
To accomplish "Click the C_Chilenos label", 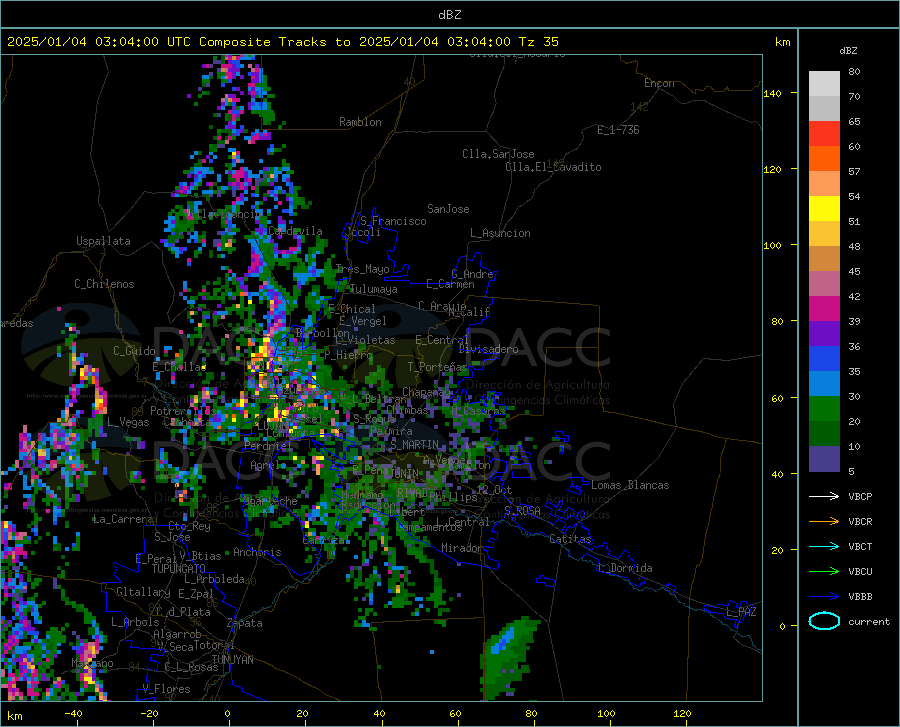I will [x=104, y=284].
